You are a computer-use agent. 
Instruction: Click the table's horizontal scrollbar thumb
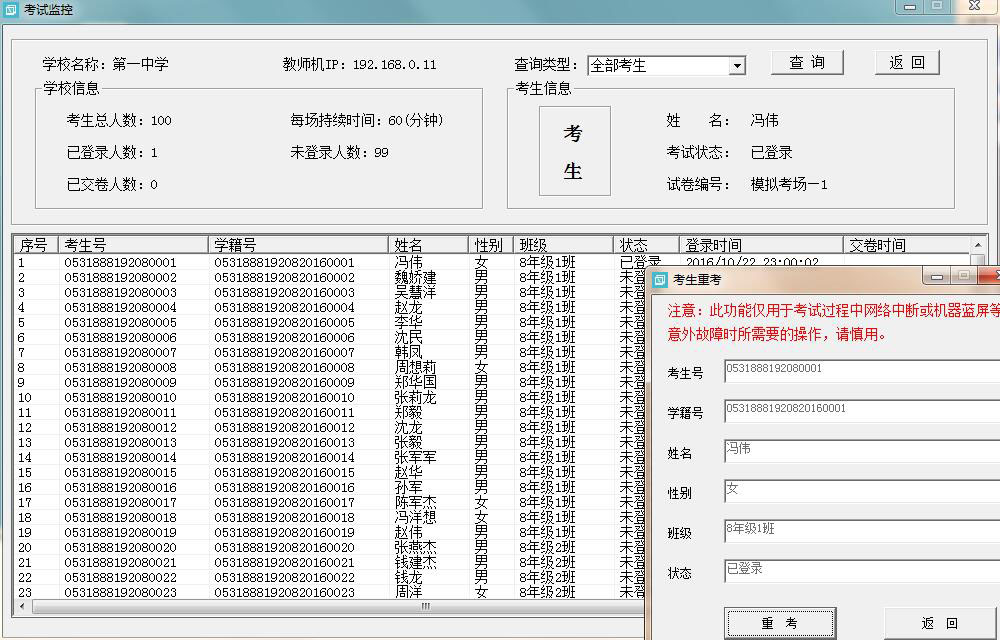tap(425, 607)
